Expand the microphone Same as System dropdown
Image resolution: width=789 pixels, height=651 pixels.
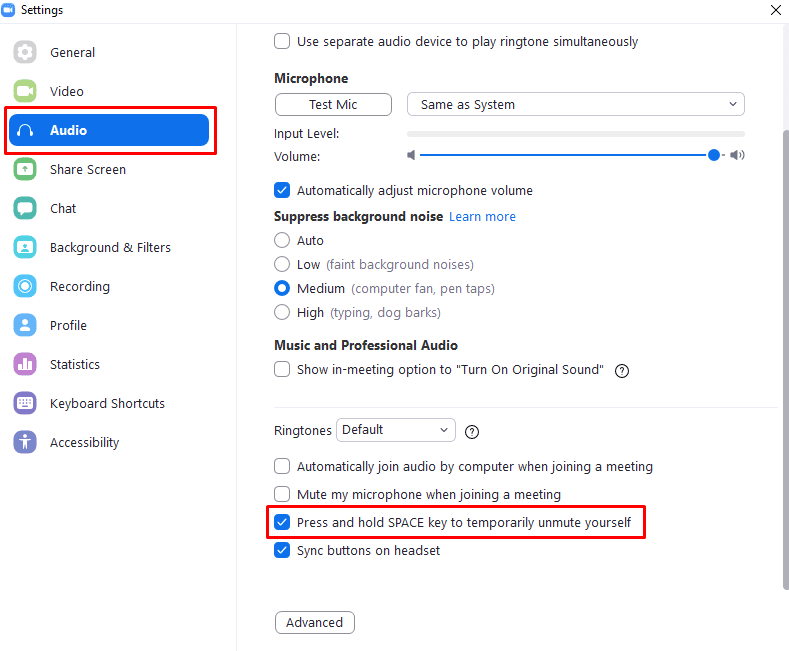point(576,104)
